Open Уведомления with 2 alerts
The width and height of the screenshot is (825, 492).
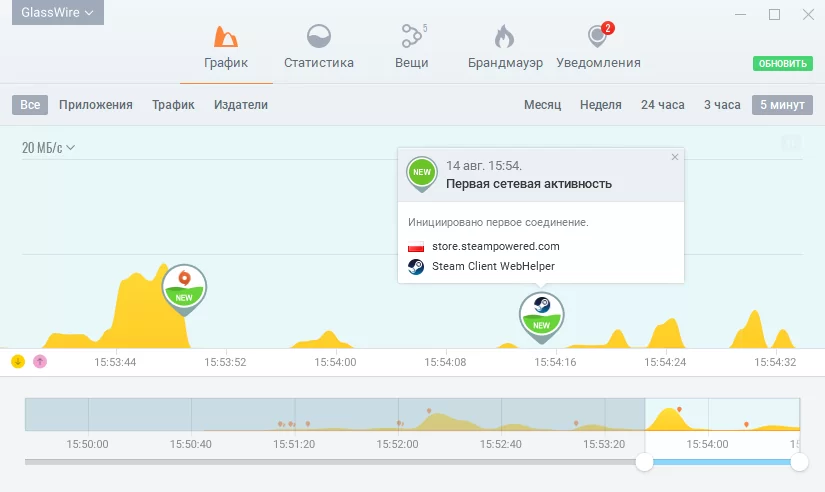coord(598,48)
